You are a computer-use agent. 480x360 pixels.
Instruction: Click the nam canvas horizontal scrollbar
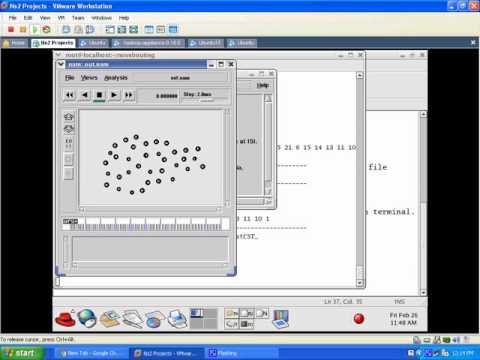tap(150, 210)
